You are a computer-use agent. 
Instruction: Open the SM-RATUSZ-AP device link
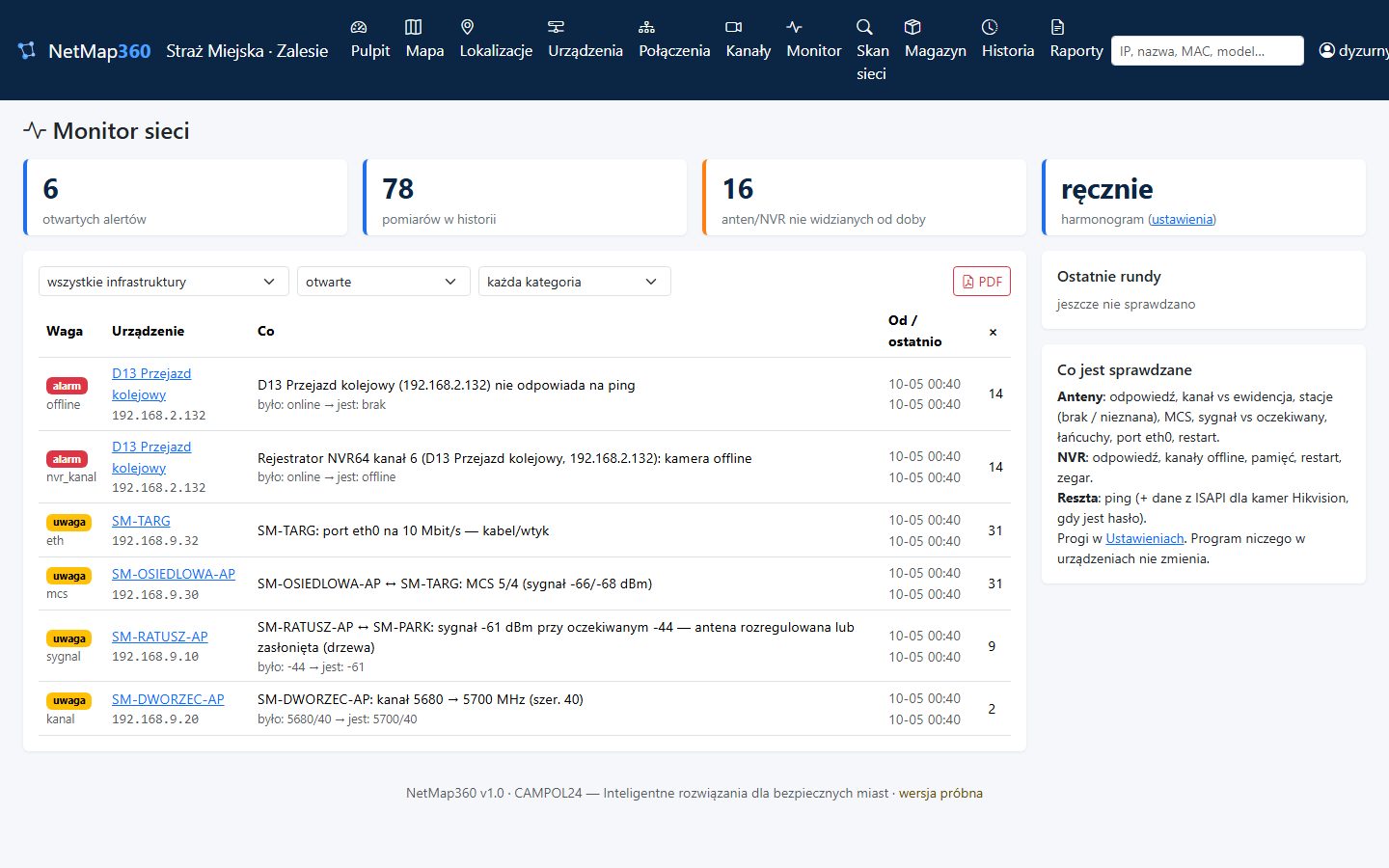tap(160, 637)
